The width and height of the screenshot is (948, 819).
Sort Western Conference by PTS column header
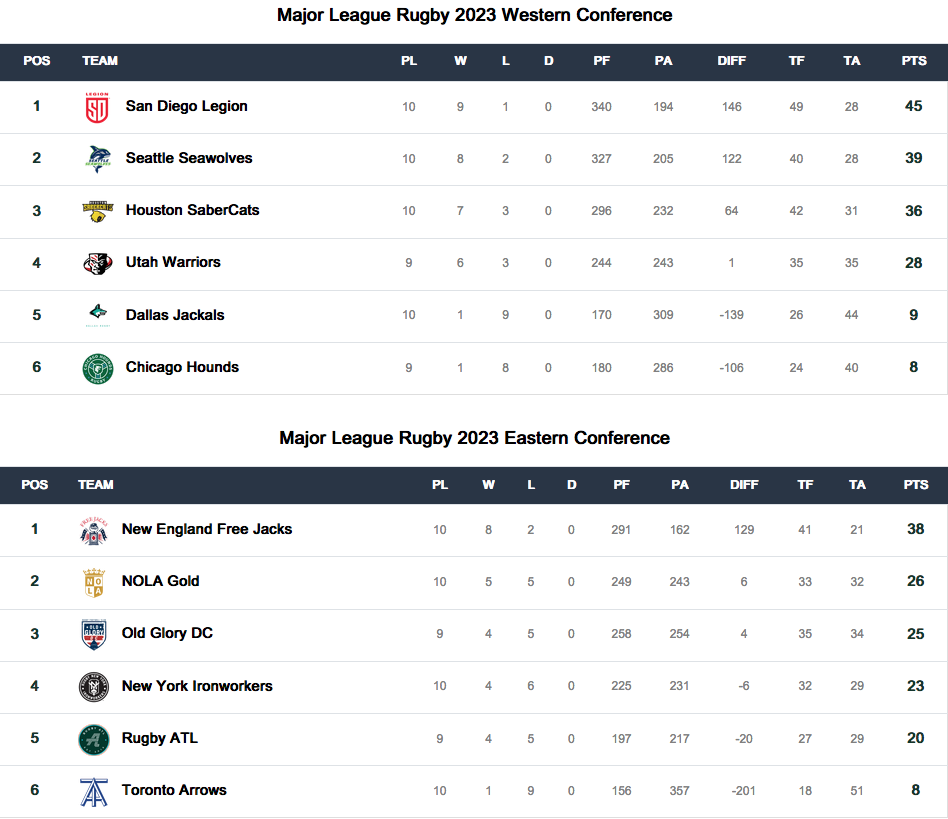tap(914, 61)
